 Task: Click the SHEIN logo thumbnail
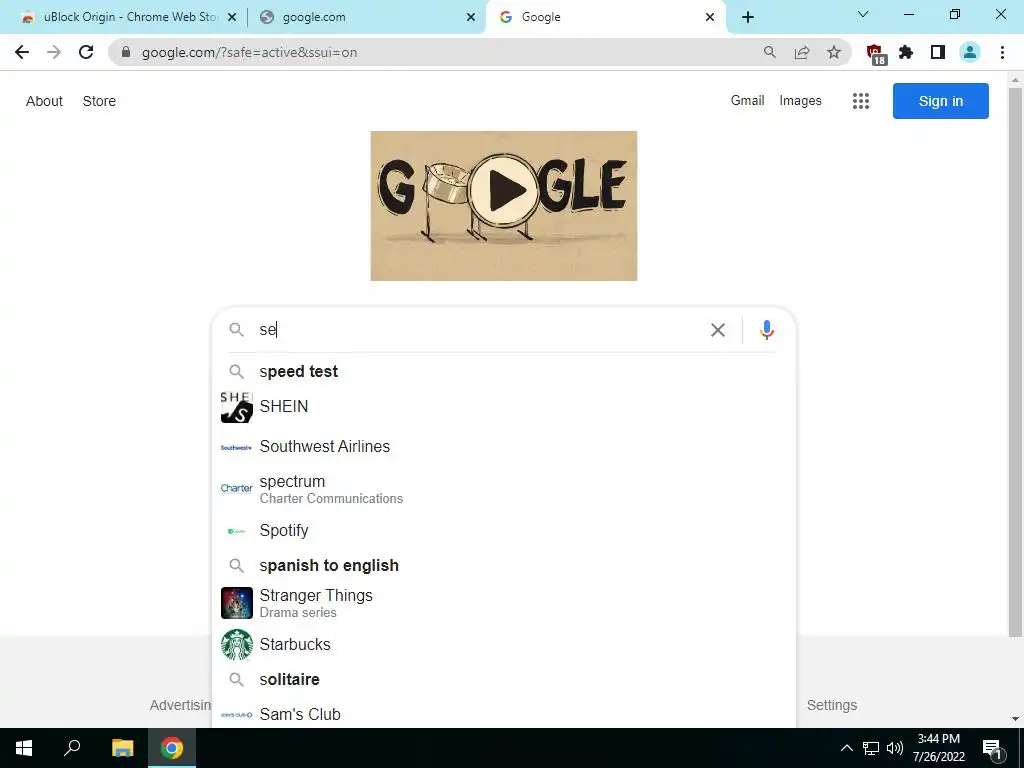click(x=236, y=407)
